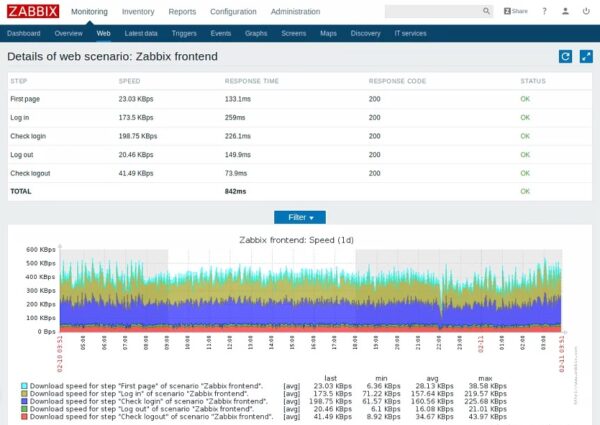Click the SPEED column header
This screenshot has width=600, height=425.
[x=129, y=81]
